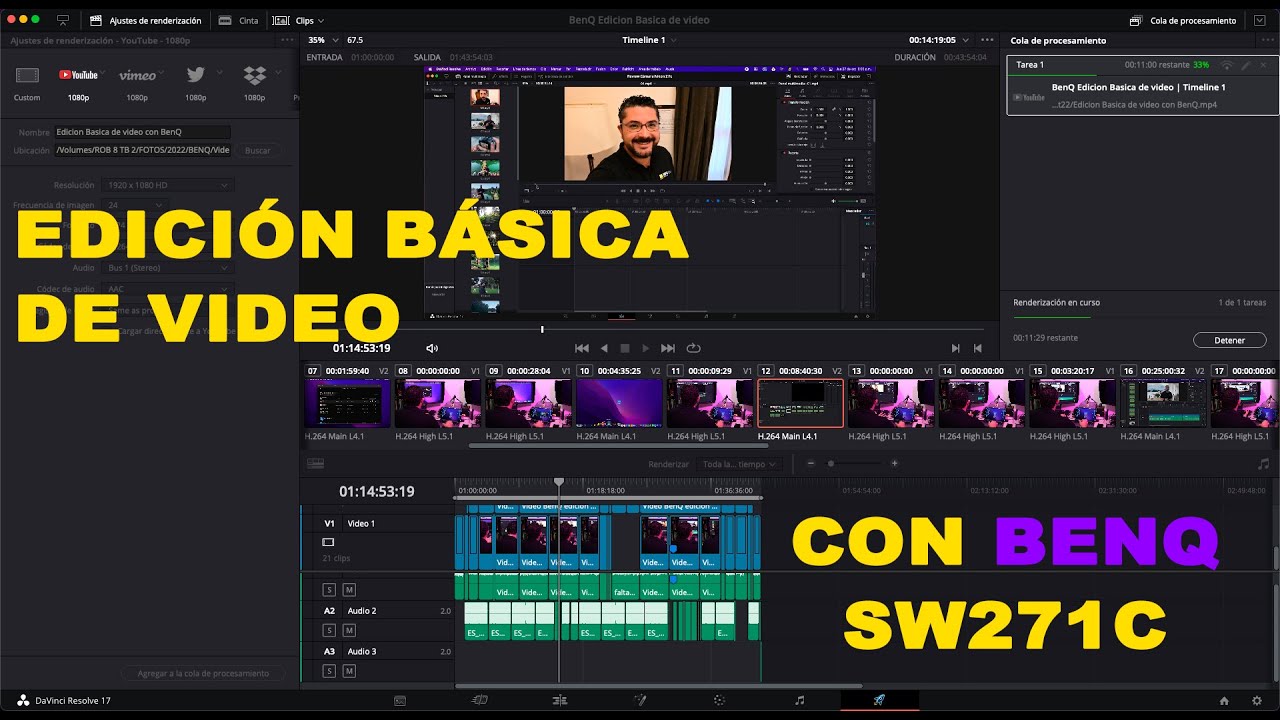Image resolution: width=1280 pixels, height=720 pixels.
Task: Open render settings panel options menu
Action: [x=287, y=40]
